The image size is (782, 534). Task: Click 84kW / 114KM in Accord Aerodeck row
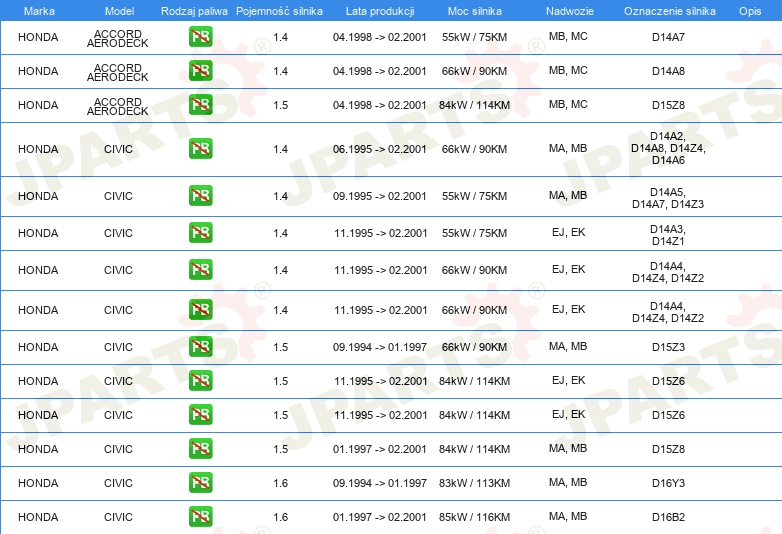474,105
